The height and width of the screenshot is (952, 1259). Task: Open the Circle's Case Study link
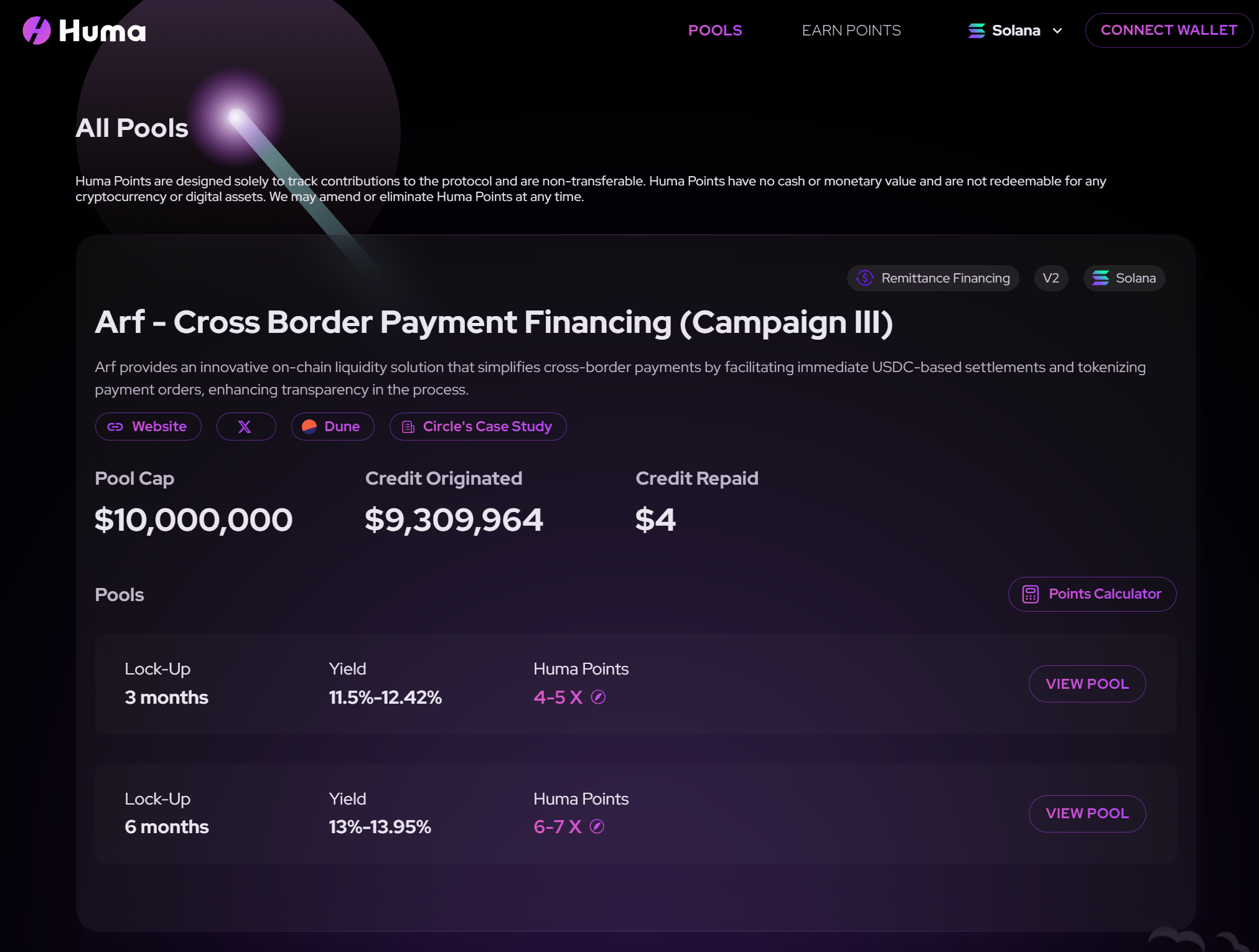pos(487,427)
